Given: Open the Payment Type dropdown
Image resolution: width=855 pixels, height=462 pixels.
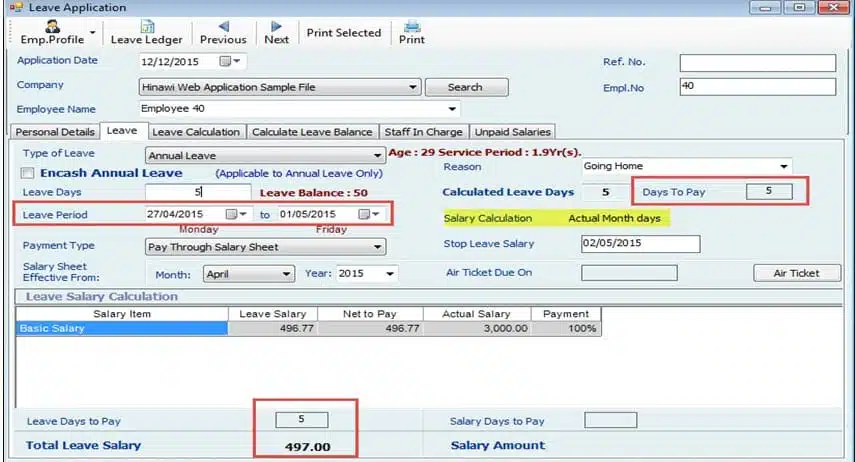Looking at the screenshot, I should (x=377, y=246).
